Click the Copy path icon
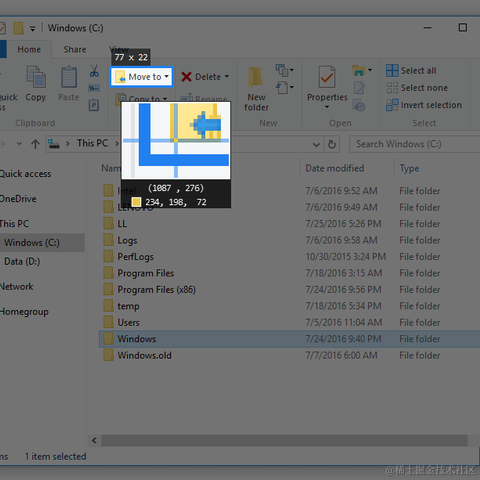Image resolution: width=480 pixels, height=480 pixels. click(x=94, y=88)
